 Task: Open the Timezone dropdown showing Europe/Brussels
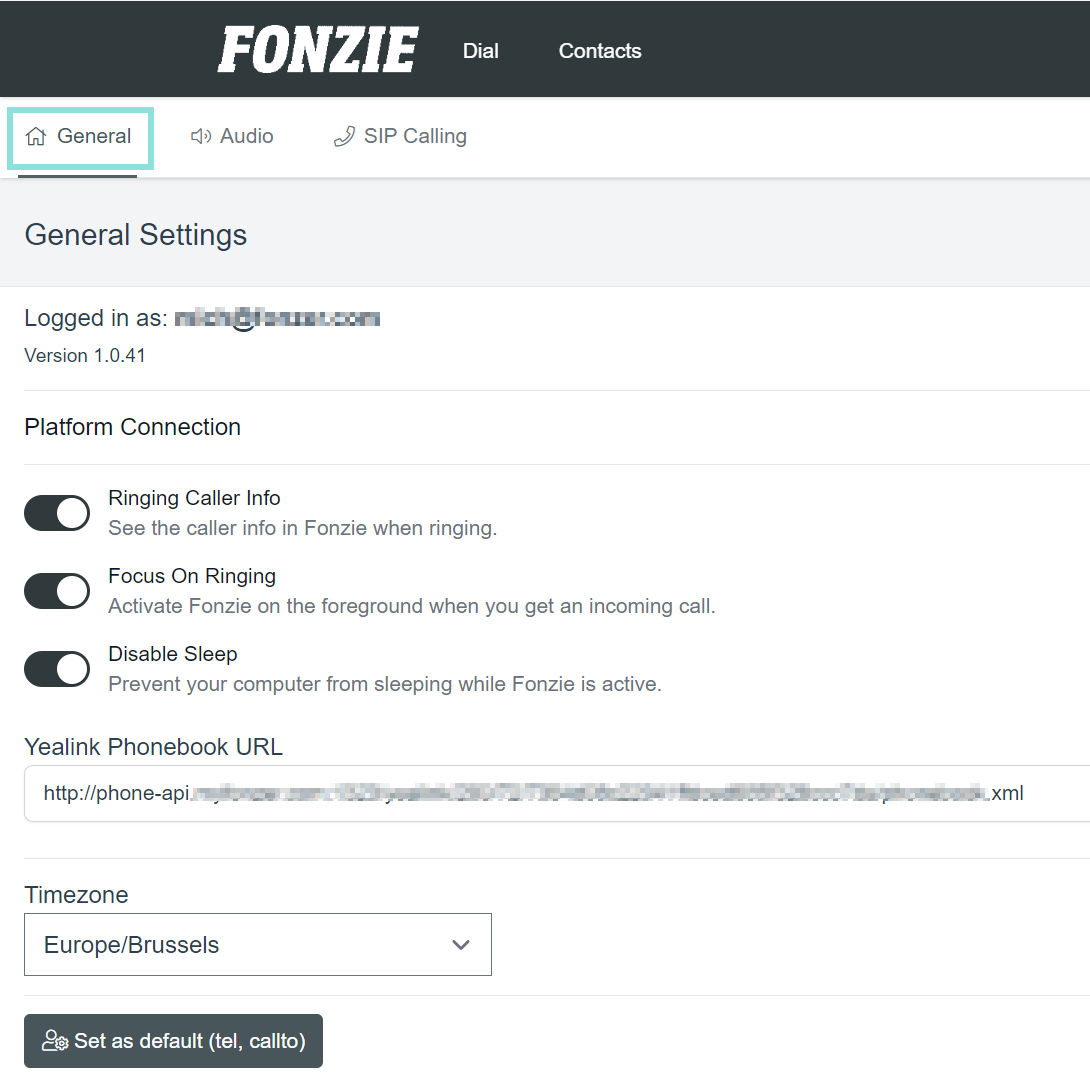(x=258, y=944)
